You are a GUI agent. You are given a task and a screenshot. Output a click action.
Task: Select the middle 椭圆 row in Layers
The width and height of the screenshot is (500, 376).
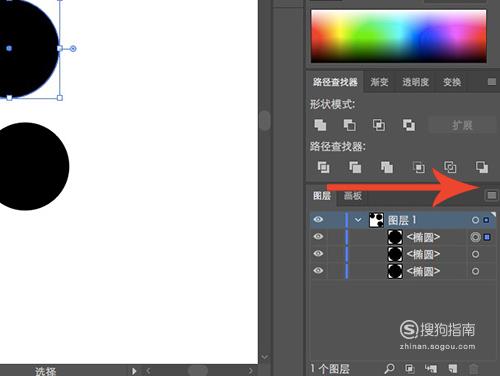pyautogui.click(x=403, y=254)
